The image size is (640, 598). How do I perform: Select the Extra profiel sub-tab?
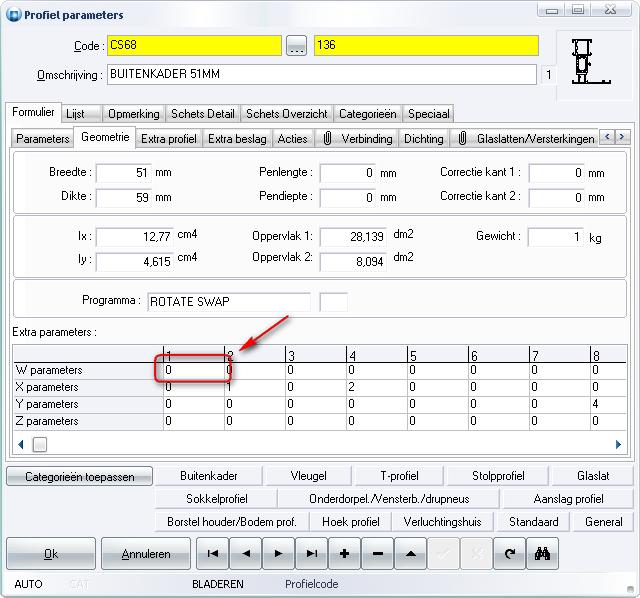[x=169, y=139]
